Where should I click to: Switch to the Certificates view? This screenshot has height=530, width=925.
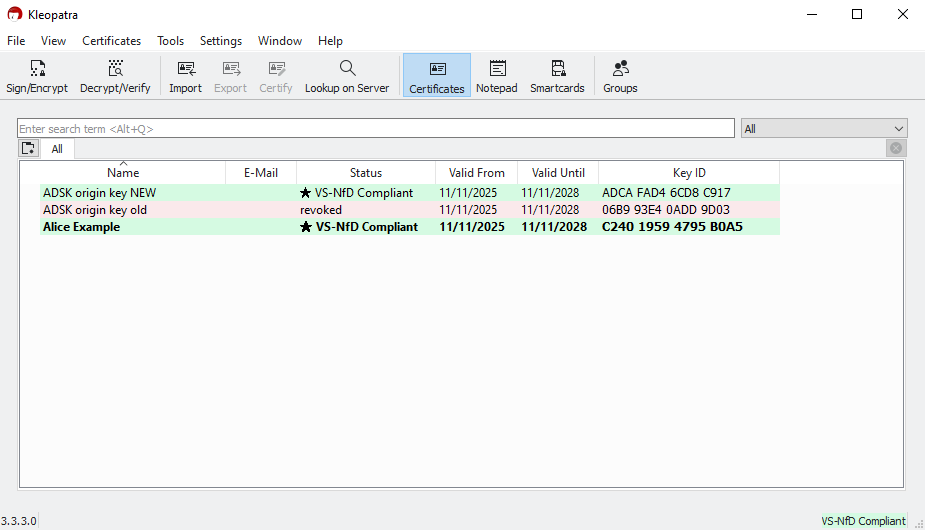pos(437,76)
